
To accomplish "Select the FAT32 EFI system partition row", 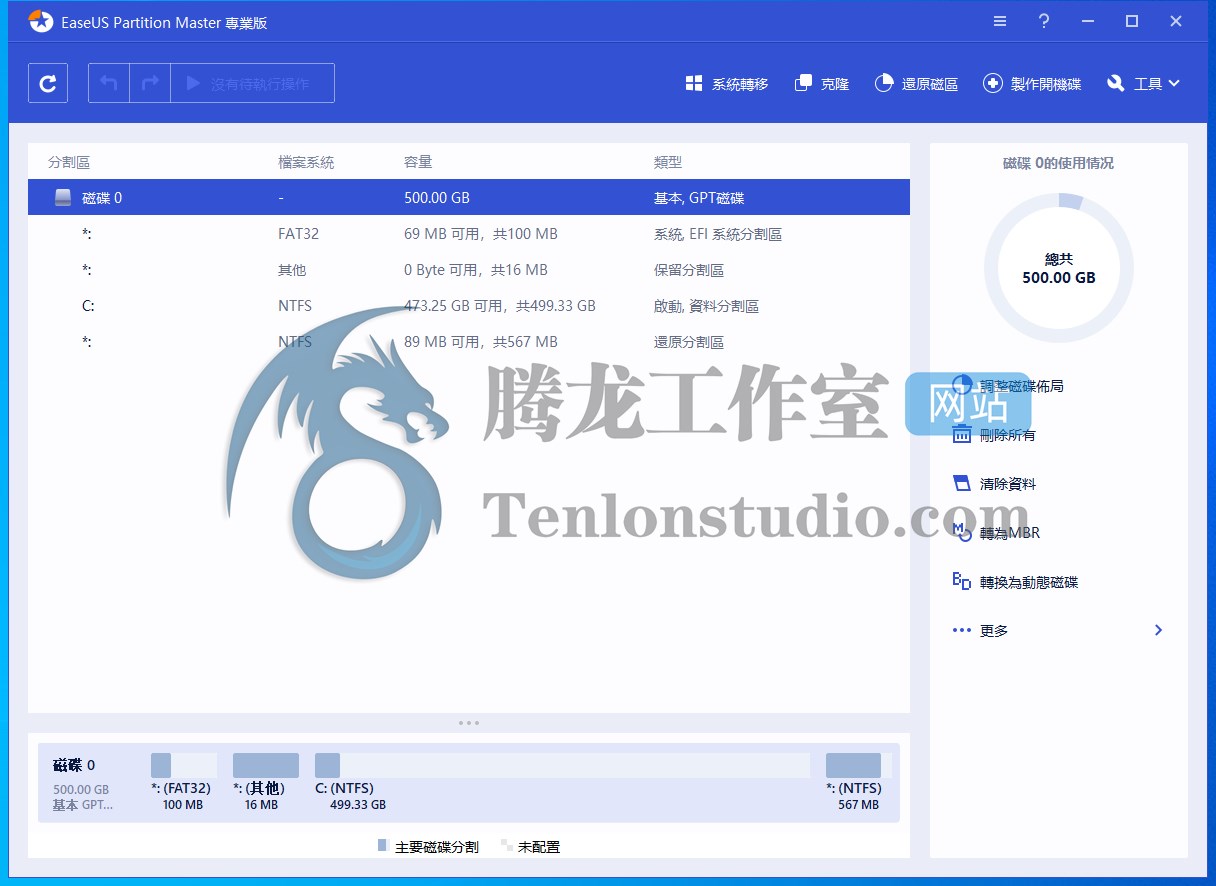I will point(469,234).
